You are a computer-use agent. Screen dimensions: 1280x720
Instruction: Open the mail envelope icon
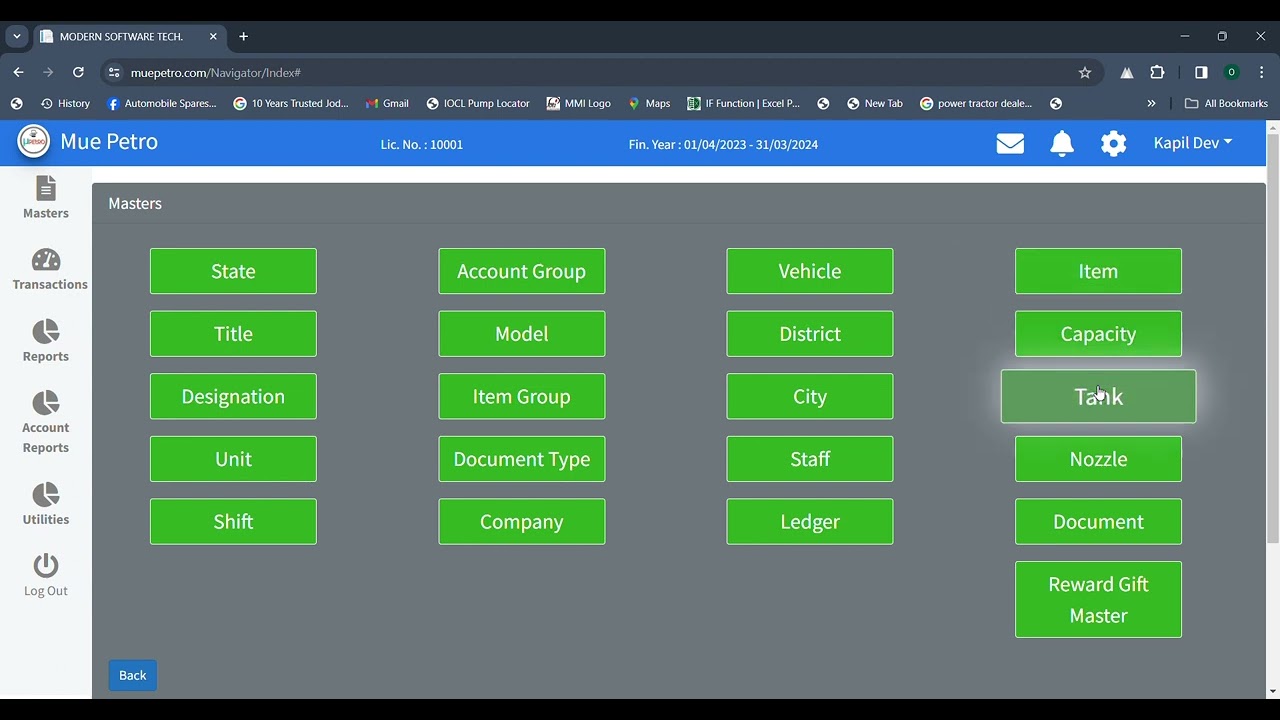pos(1010,144)
